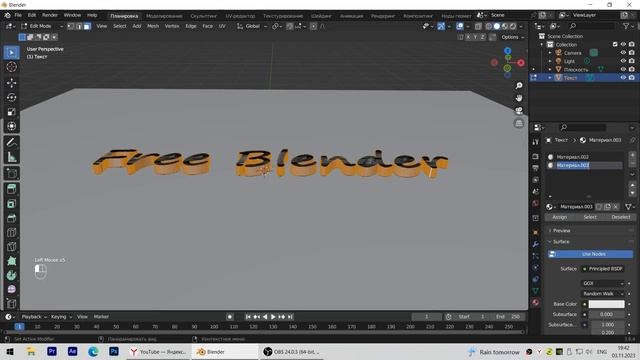
Task: Activate the Scale tool
Action: pyautogui.click(x=11, y=112)
